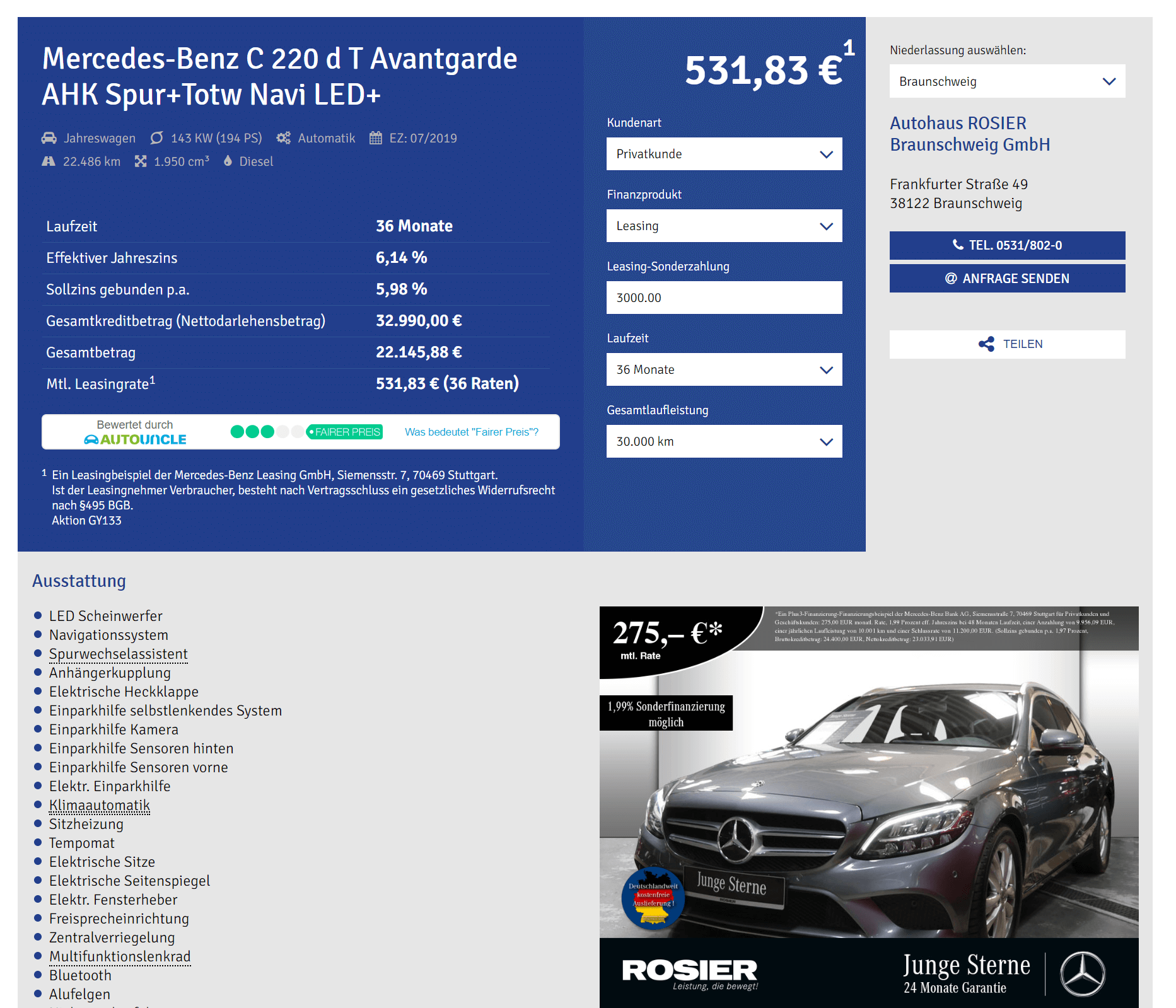This screenshot has width=1176, height=1008.
Task: Click the Aktion GY133 footnote text
Action: (86, 520)
